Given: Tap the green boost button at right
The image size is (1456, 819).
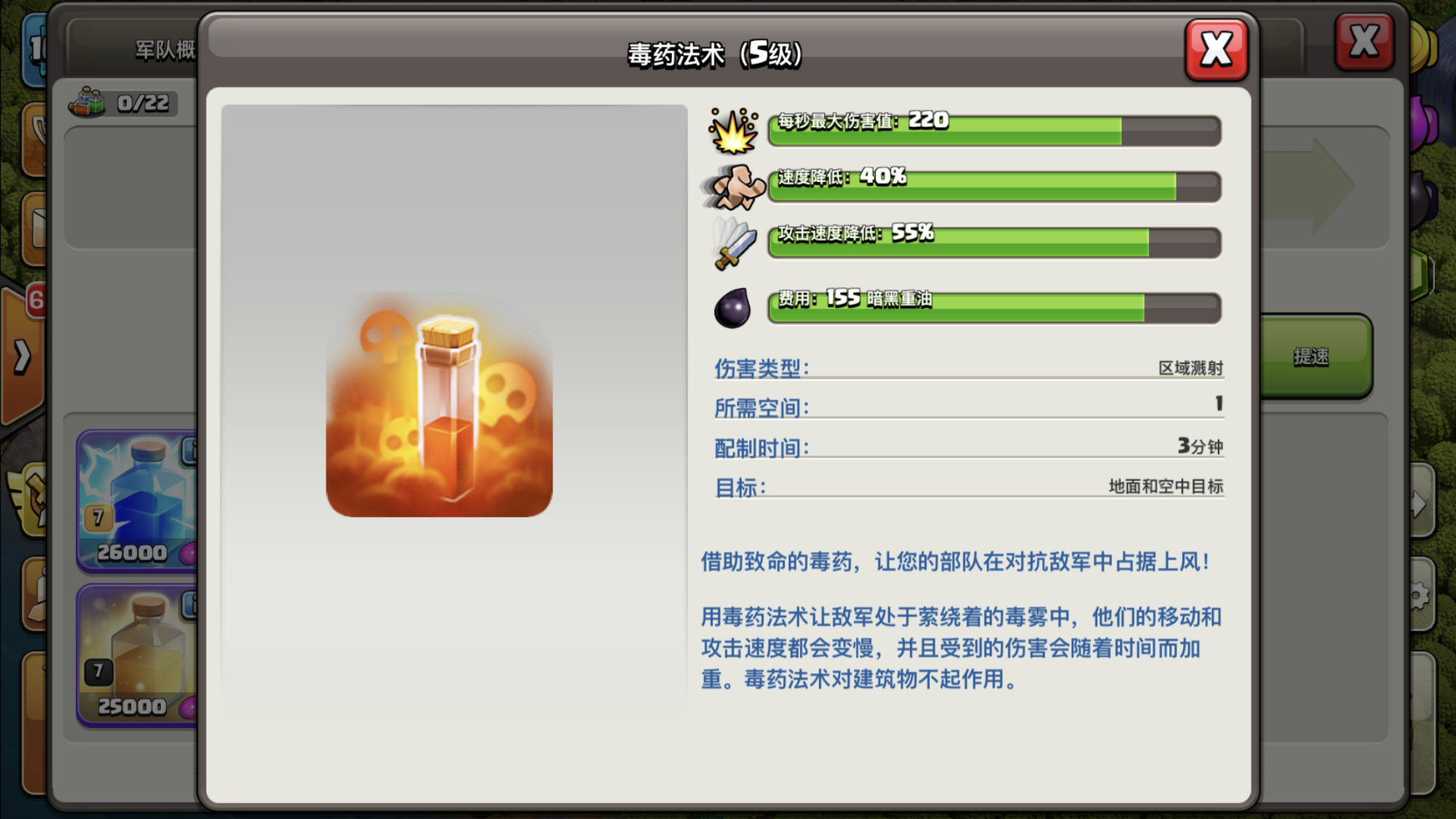Looking at the screenshot, I should [x=1315, y=357].
